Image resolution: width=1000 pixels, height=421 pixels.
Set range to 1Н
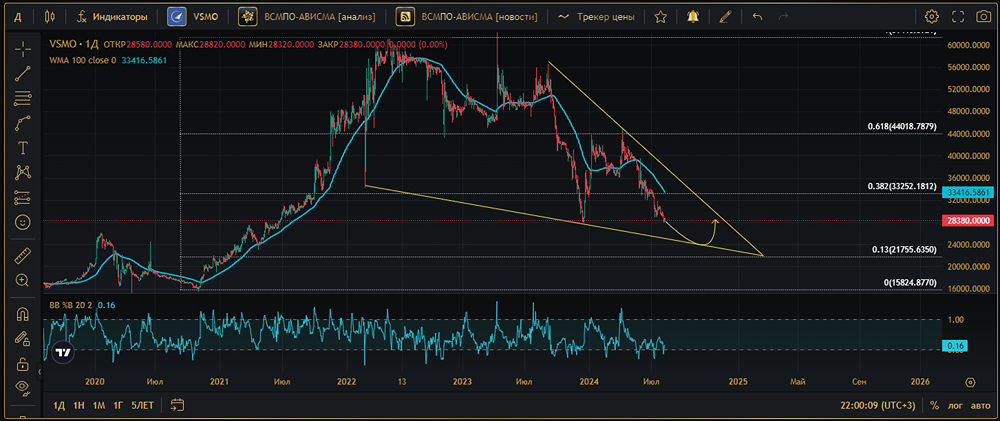click(79, 405)
